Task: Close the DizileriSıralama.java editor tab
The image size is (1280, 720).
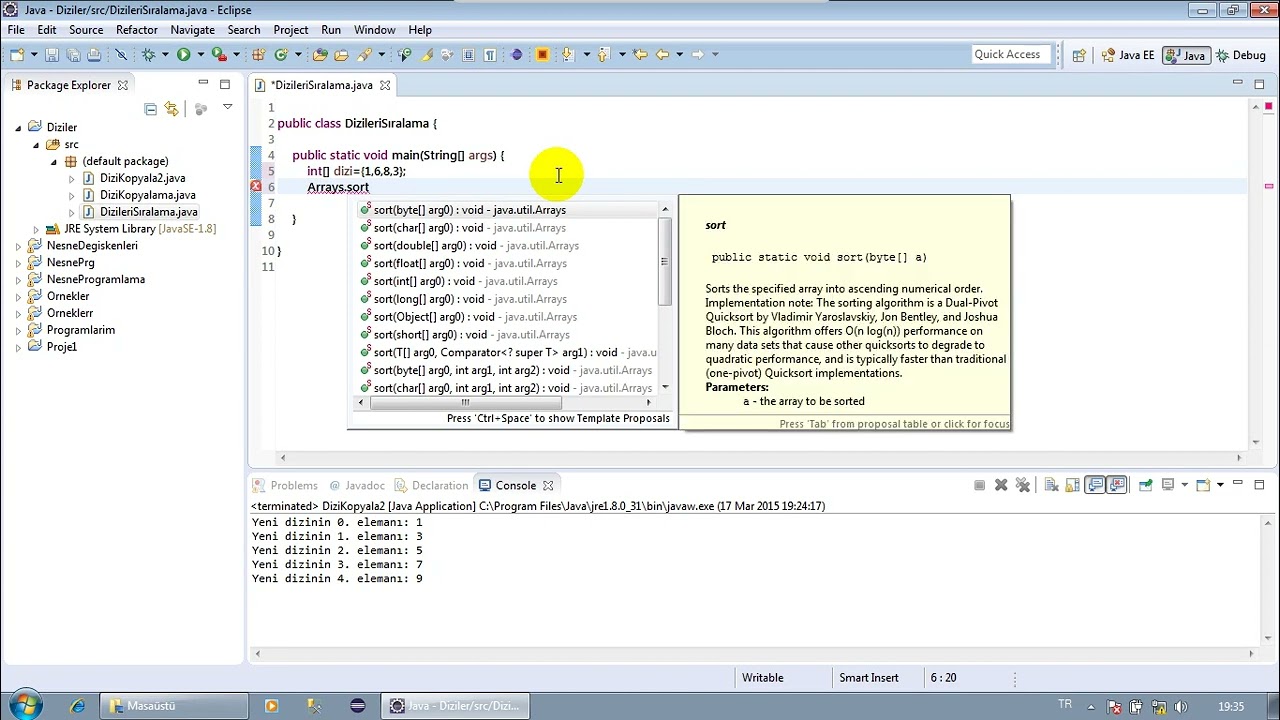Action: (x=385, y=86)
